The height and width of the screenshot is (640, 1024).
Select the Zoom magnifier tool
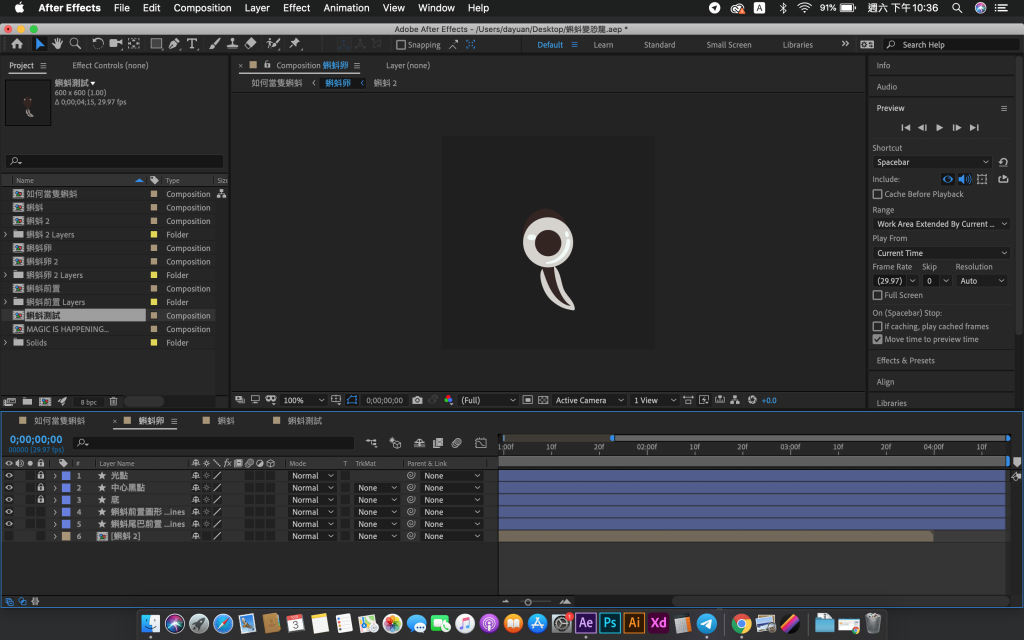pyautogui.click(x=75, y=44)
